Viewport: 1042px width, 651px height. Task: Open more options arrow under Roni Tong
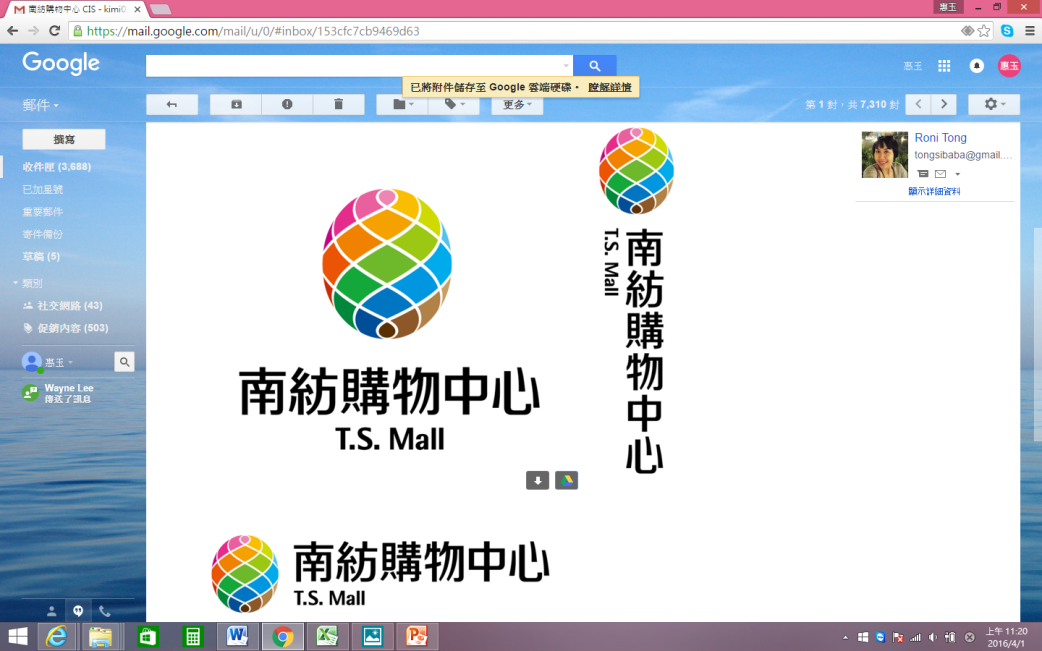point(958,174)
